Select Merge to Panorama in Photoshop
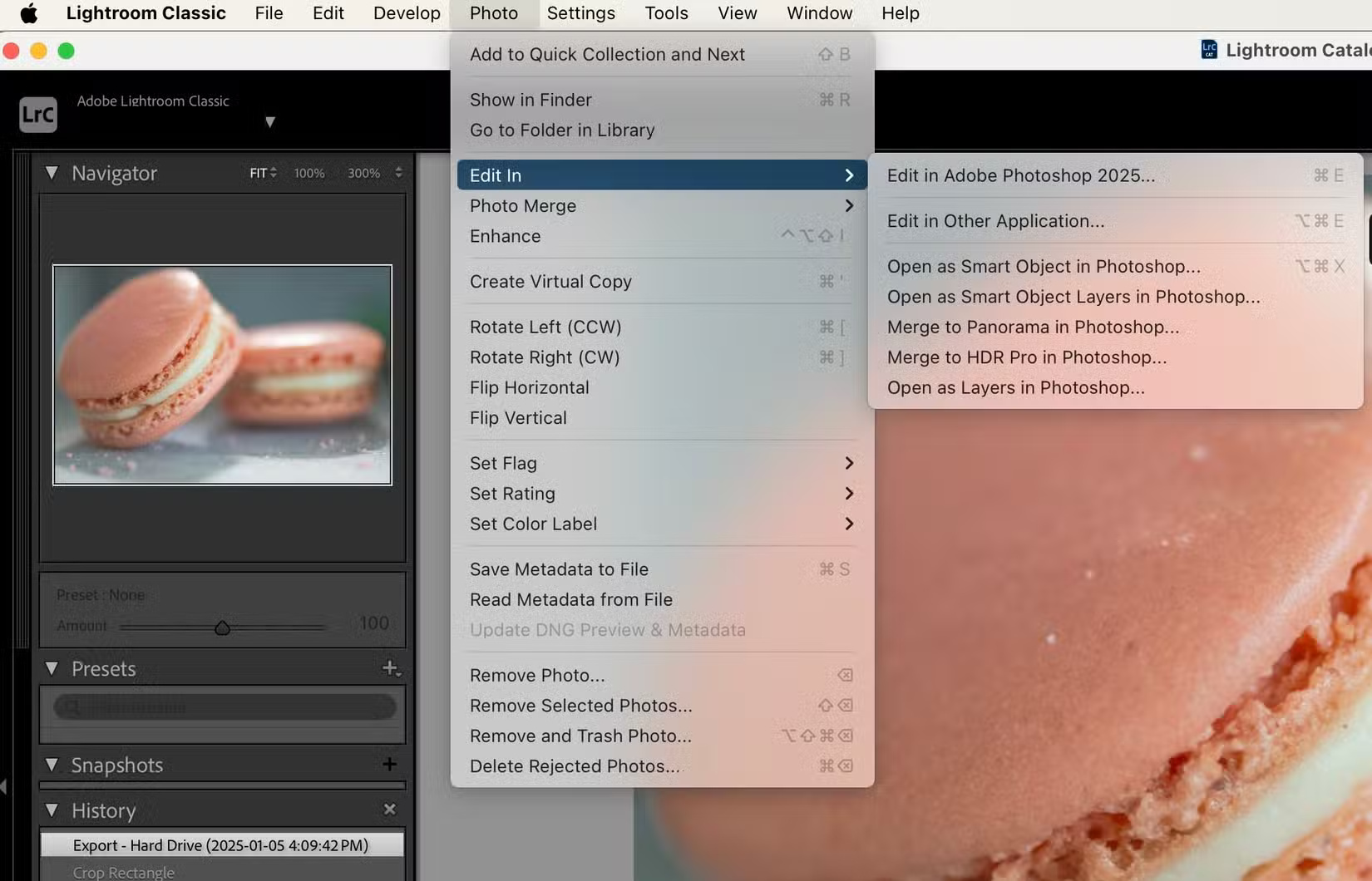This screenshot has width=1372, height=881. (1034, 327)
